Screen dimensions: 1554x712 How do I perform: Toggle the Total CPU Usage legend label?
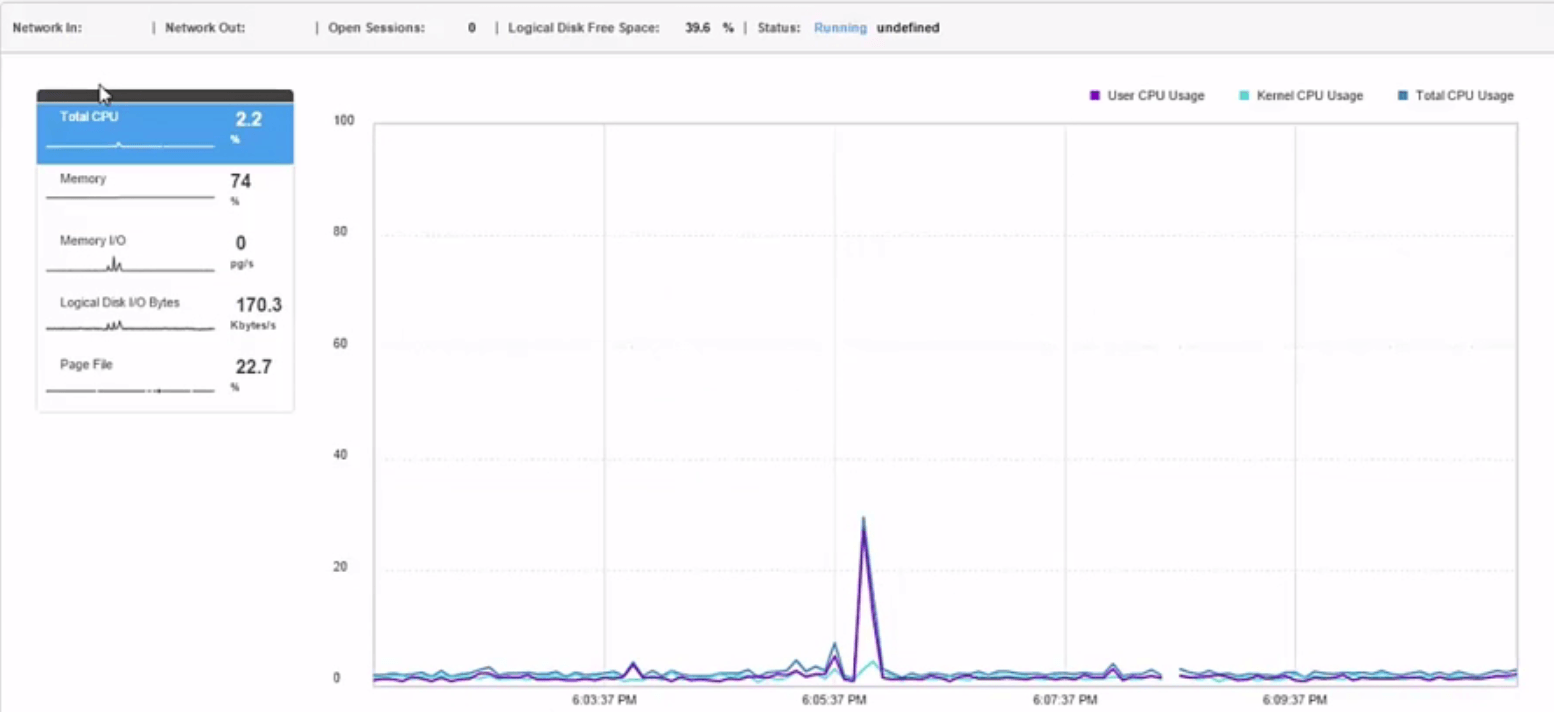pyautogui.click(x=1464, y=96)
